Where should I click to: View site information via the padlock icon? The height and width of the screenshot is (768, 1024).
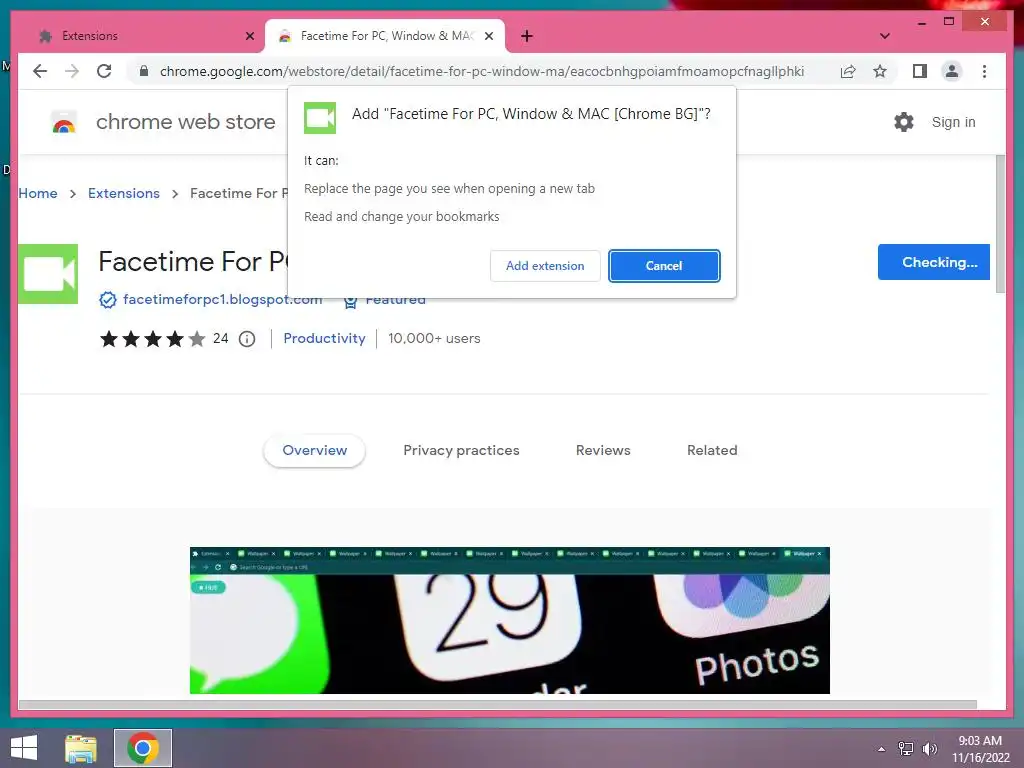144,71
